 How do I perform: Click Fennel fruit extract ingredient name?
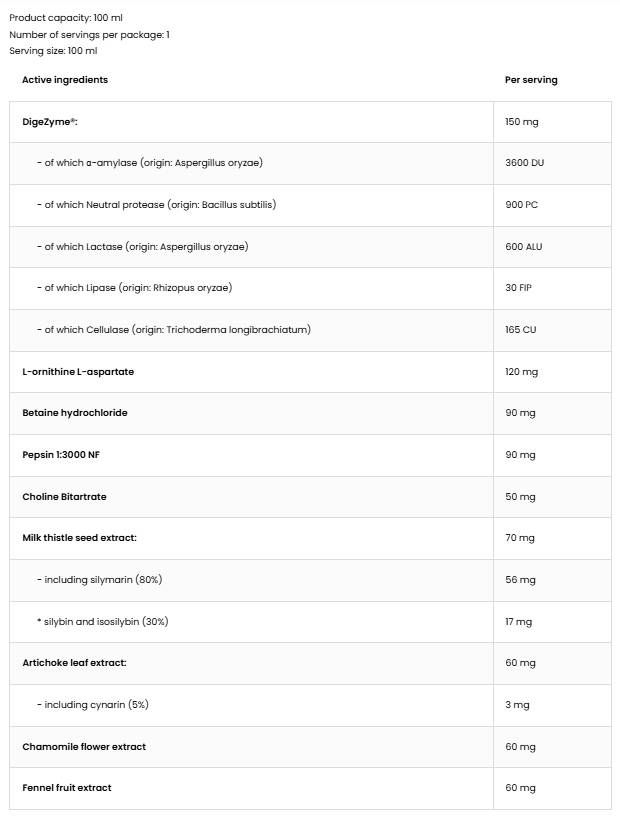tap(67, 788)
